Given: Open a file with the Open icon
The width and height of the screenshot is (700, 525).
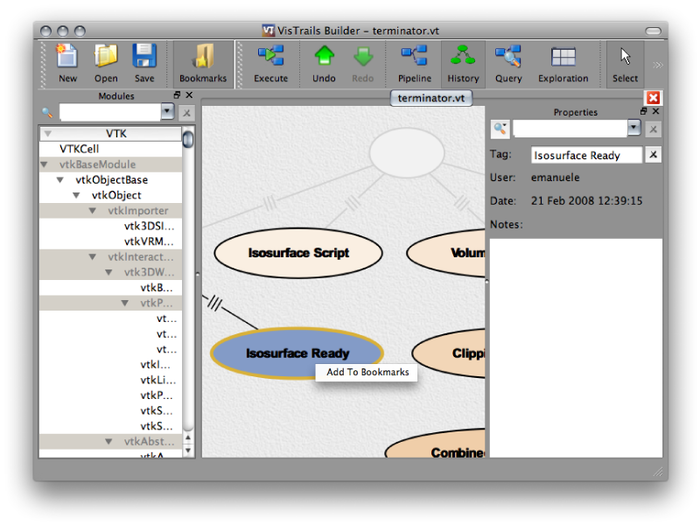Looking at the screenshot, I should pyautogui.click(x=106, y=62).
